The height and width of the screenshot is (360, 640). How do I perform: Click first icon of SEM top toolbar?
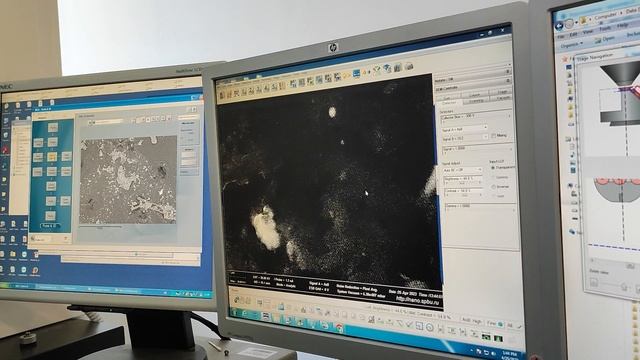coord(222,95)
